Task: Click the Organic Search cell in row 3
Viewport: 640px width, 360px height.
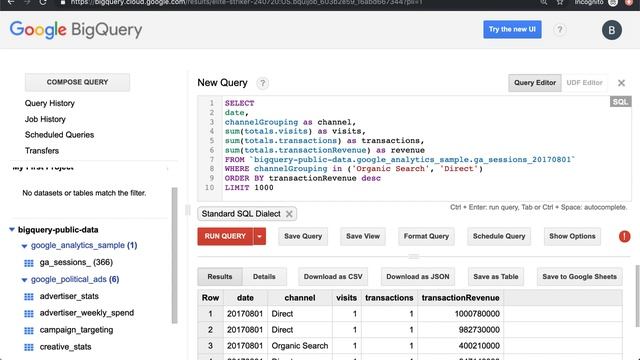Action: tap(300, 346)
